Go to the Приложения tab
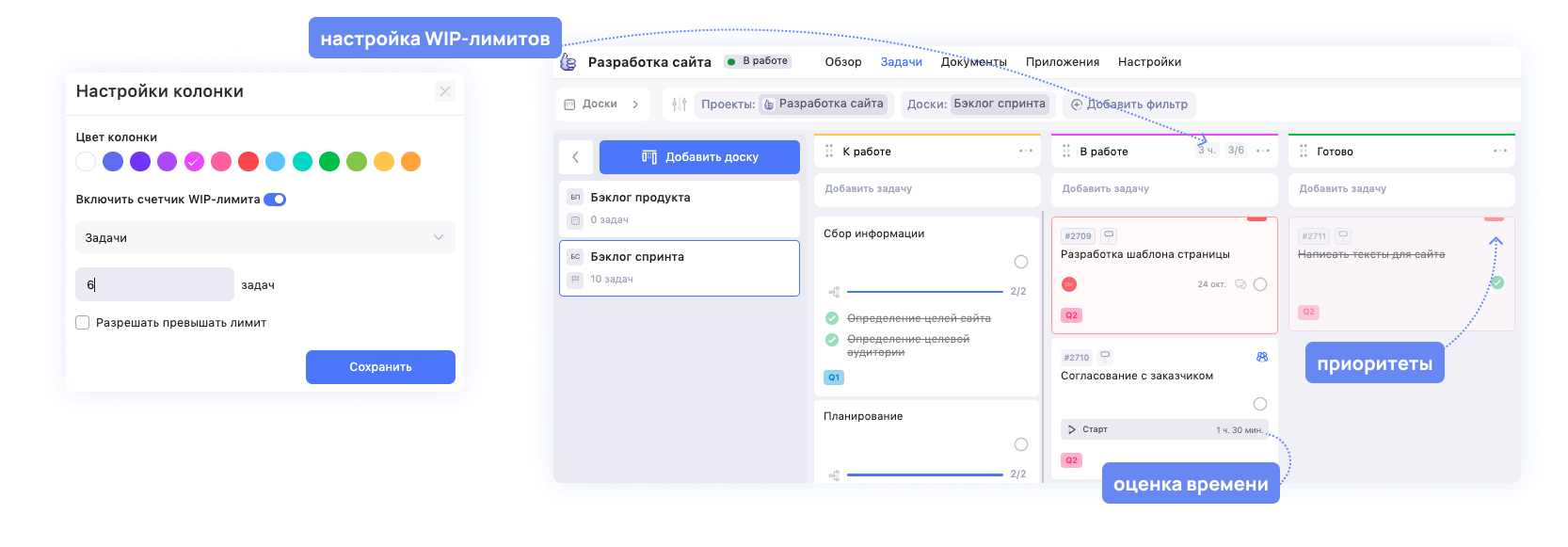Image resolution: width=1568 pixels, height=547 pixels. tap(1063, 62)
